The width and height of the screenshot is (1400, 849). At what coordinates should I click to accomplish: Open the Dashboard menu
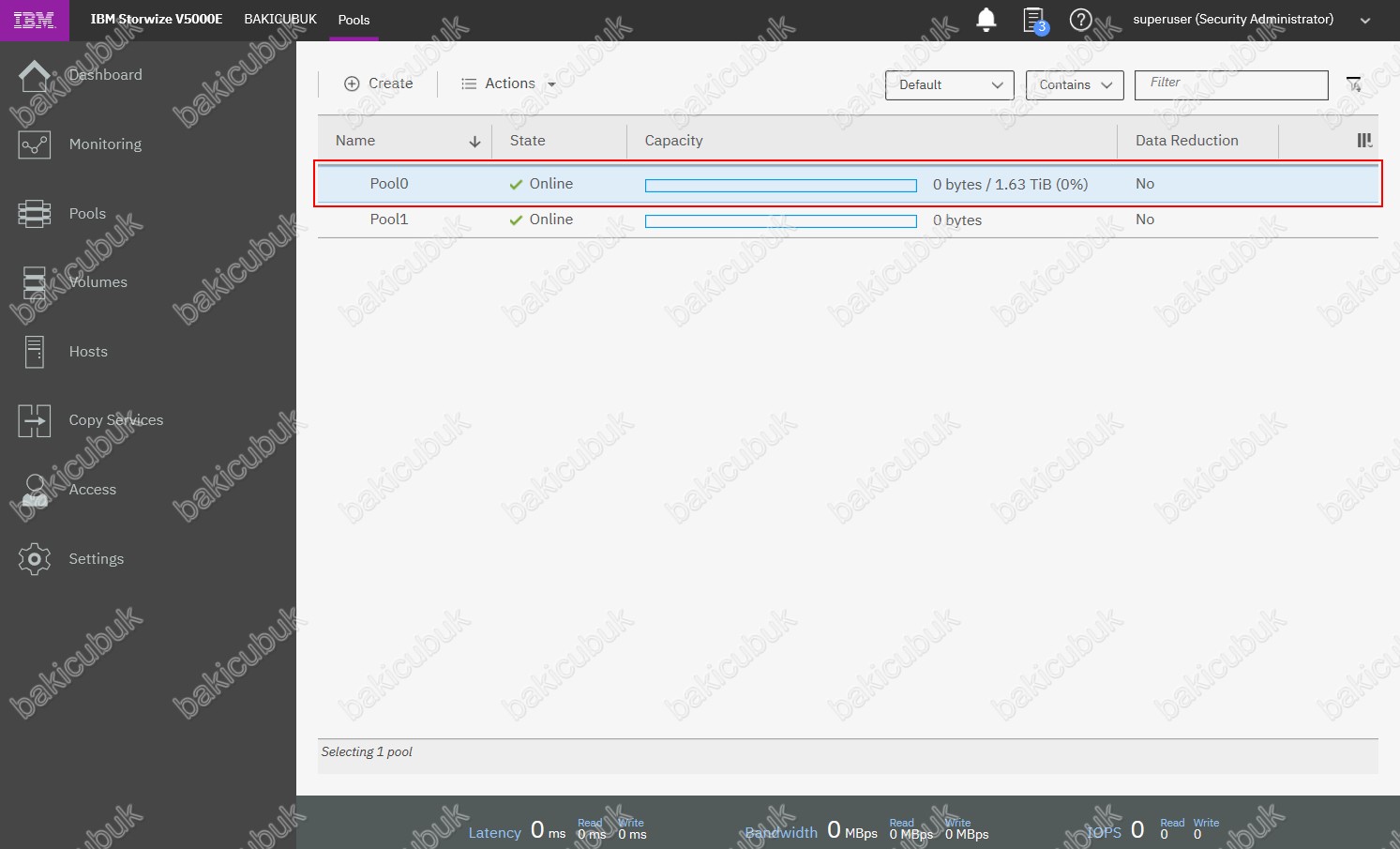pyautogui.click(x=106, y=75)
